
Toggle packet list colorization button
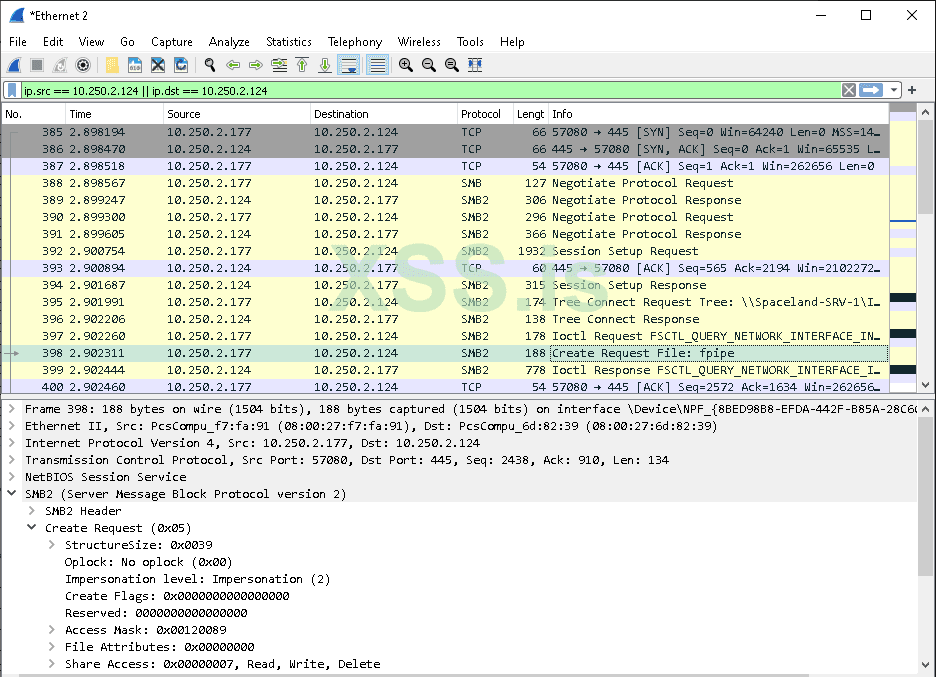click(x=377, y=65)
